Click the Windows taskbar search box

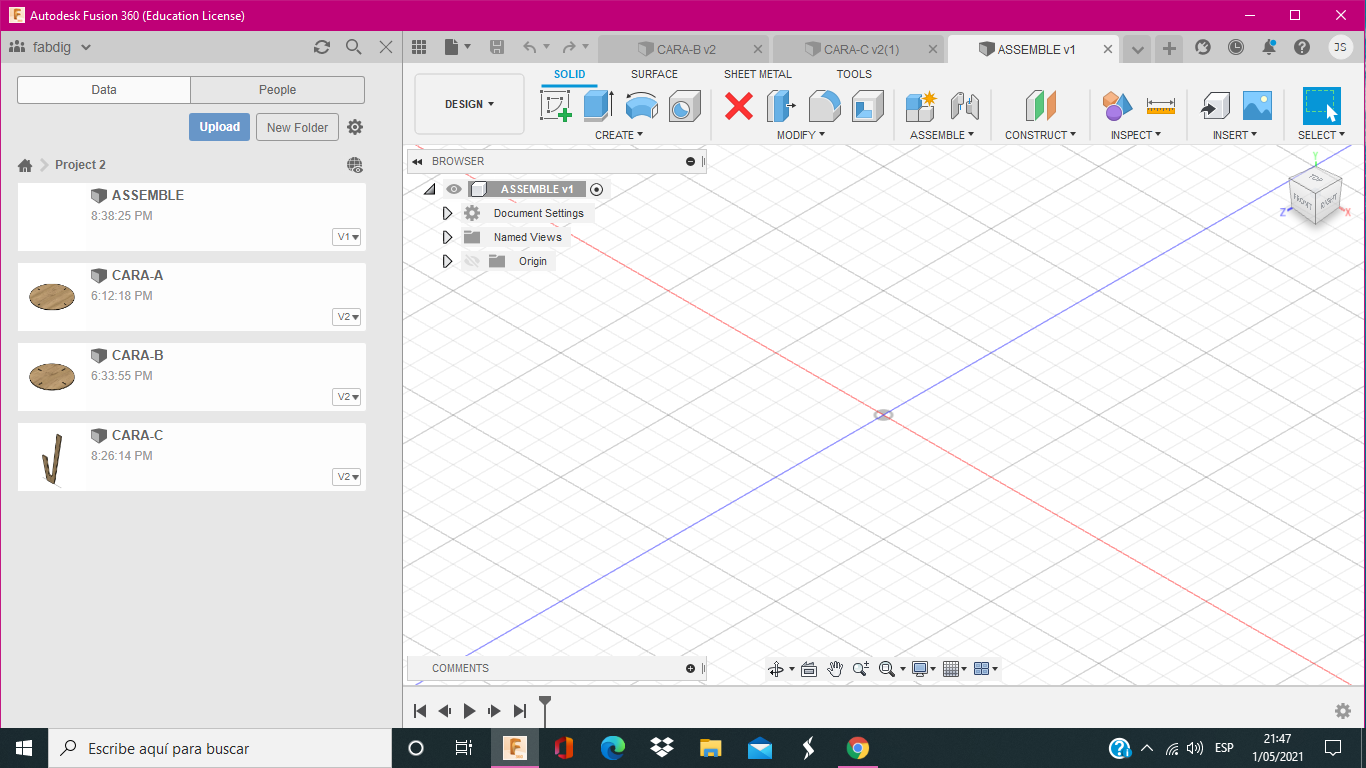tap(220, 748)
